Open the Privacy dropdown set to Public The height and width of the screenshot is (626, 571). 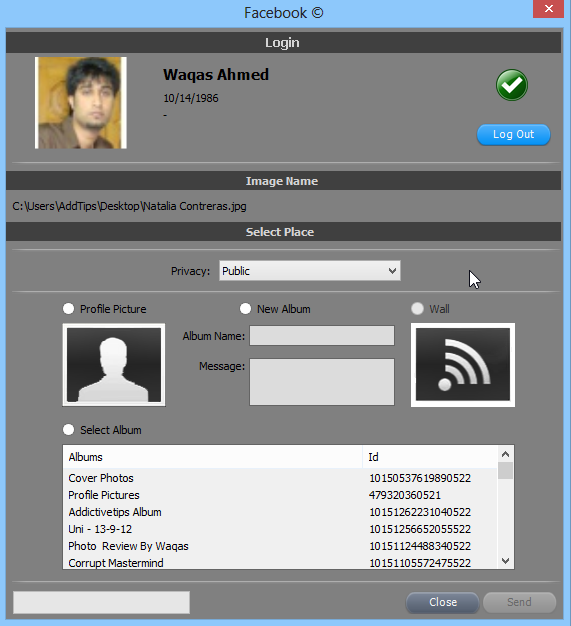(x=309, y=271)
